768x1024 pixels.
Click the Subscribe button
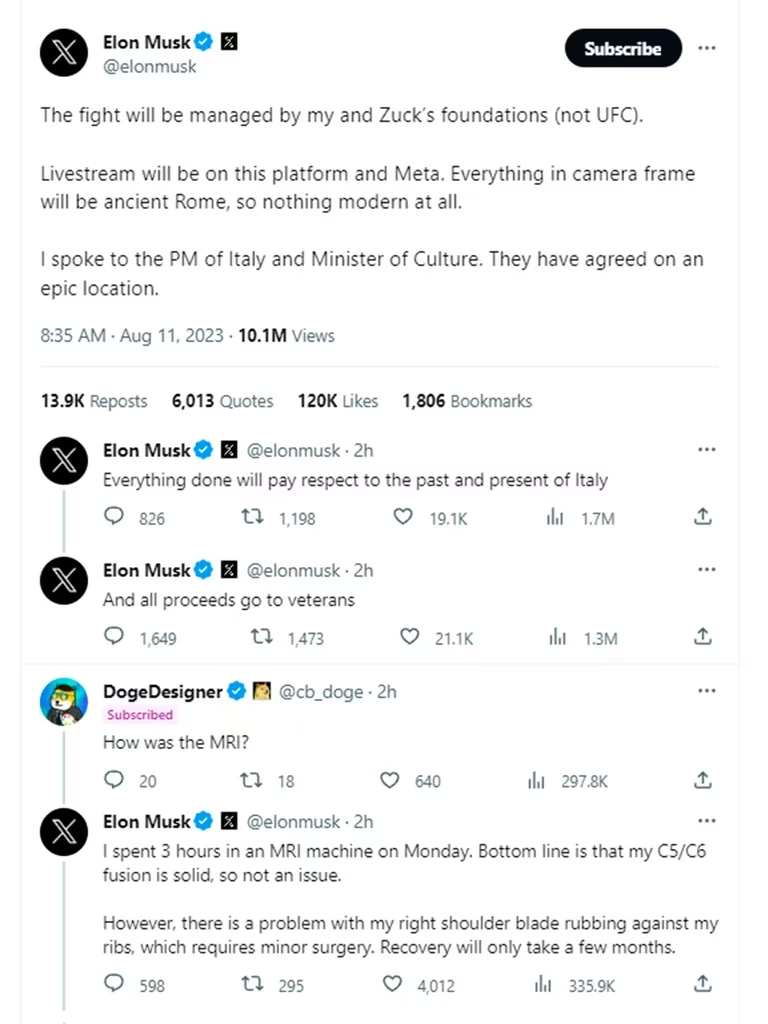[x=622, y=48]
